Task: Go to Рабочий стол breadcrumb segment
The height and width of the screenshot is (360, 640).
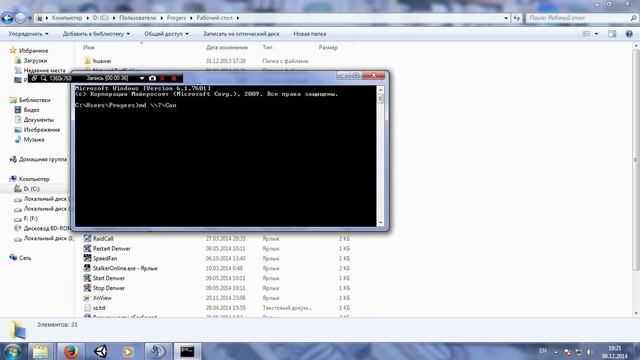Action: [x=214, y=18]
